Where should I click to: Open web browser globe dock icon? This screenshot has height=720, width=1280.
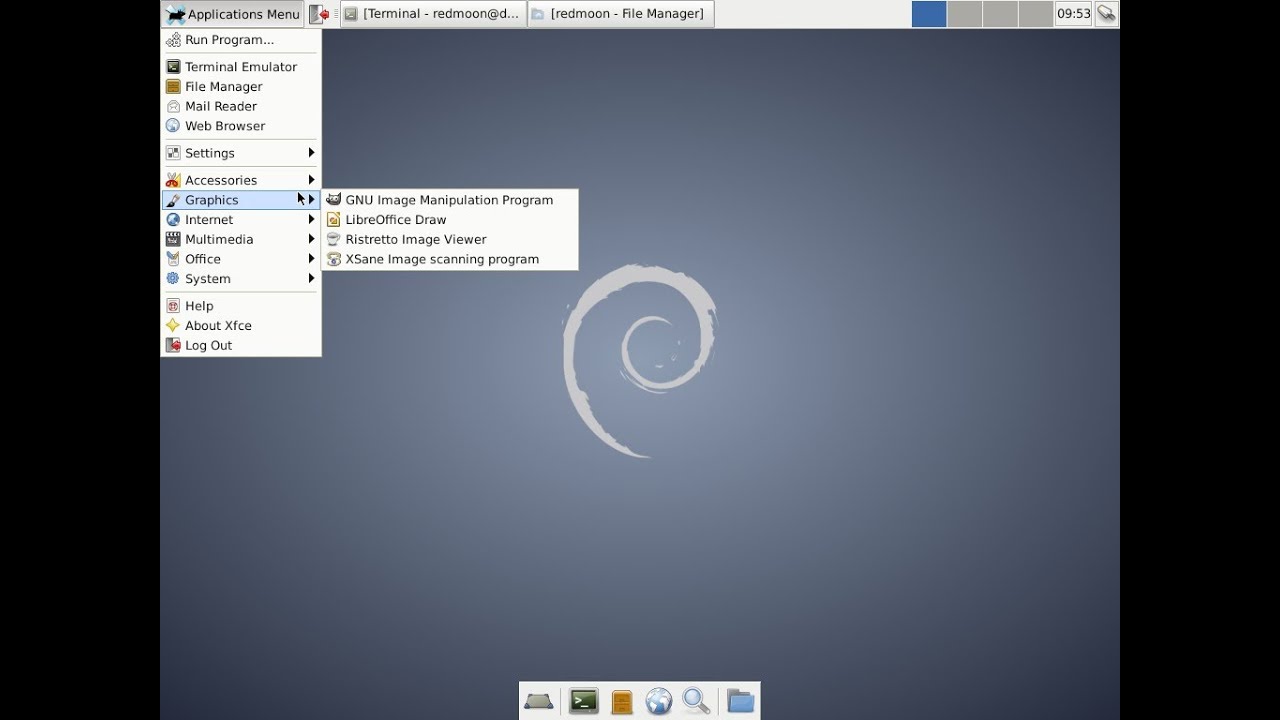tap(659, 701)
